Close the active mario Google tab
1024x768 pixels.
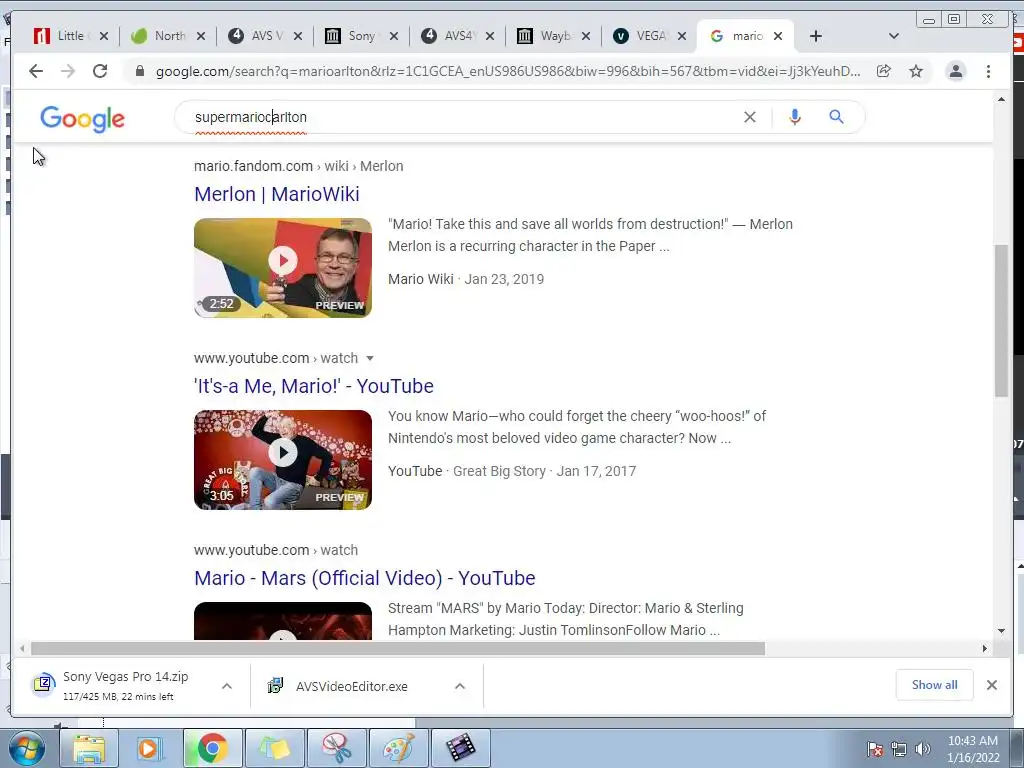(x=778, y=37)
